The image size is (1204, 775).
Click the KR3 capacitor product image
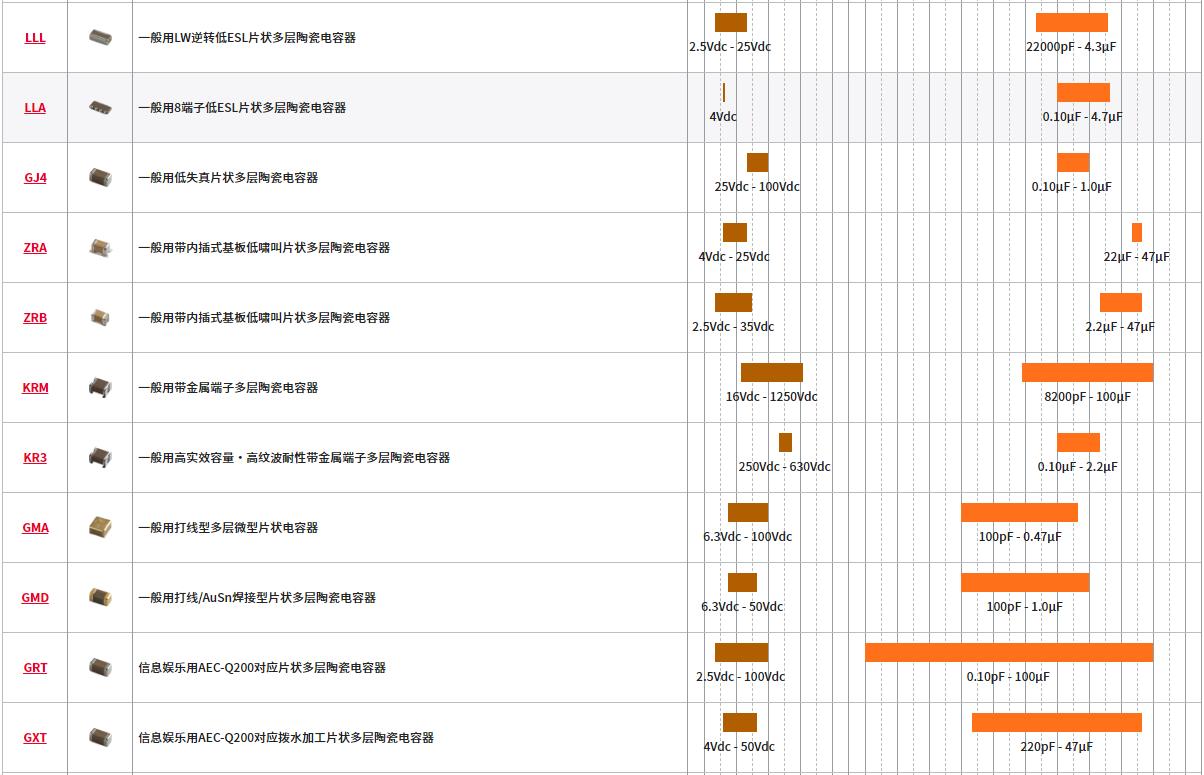[100, 457]
